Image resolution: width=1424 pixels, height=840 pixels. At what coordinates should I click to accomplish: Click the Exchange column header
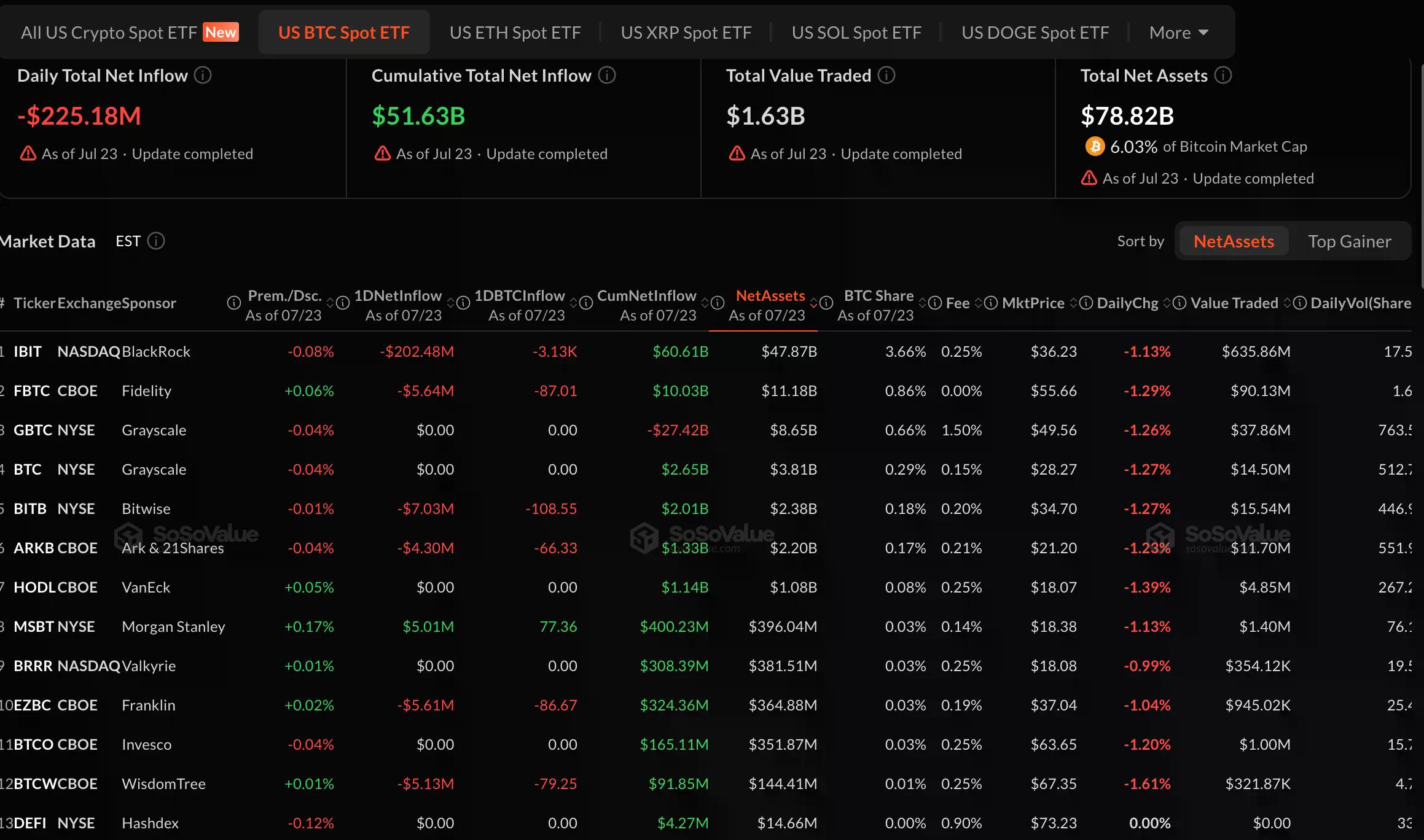[x=89, y=303]
